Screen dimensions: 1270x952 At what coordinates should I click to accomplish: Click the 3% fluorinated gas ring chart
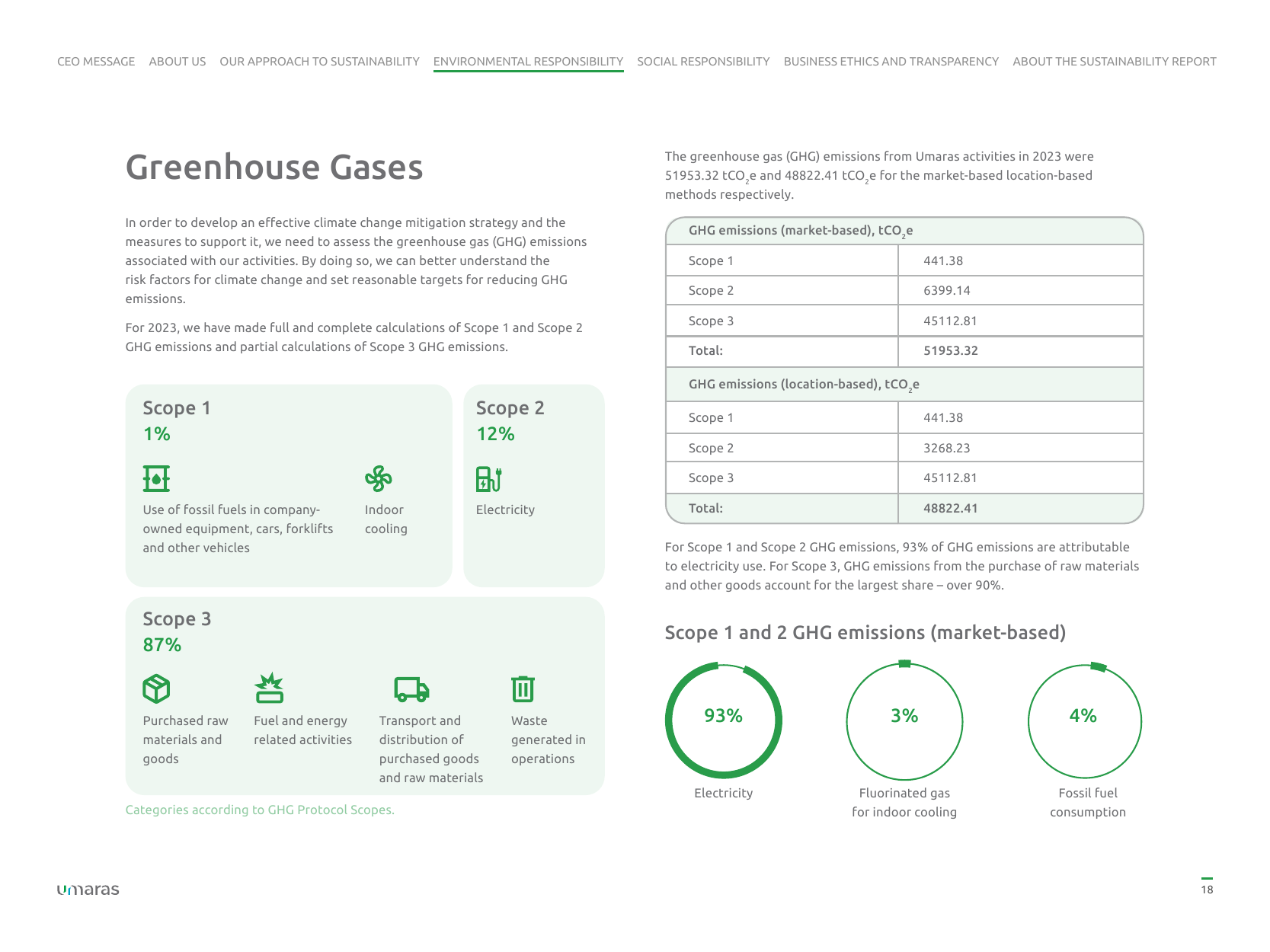point(904,720)
